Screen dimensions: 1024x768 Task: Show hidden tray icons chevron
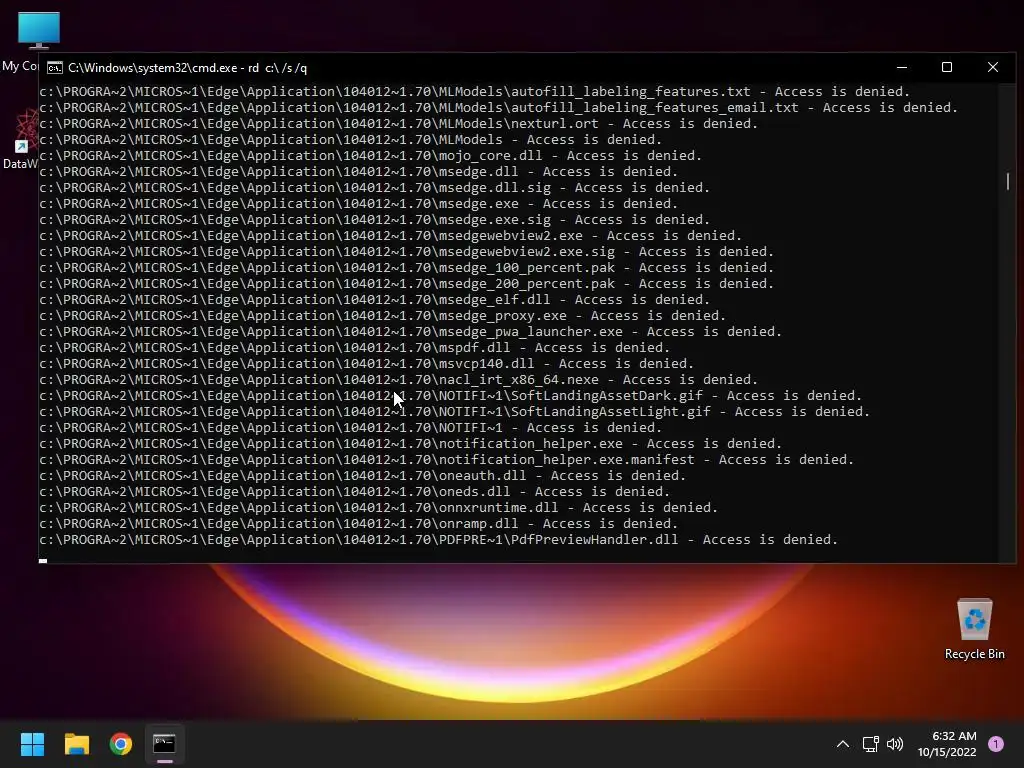pyautogui.click(x=842, y=744)
